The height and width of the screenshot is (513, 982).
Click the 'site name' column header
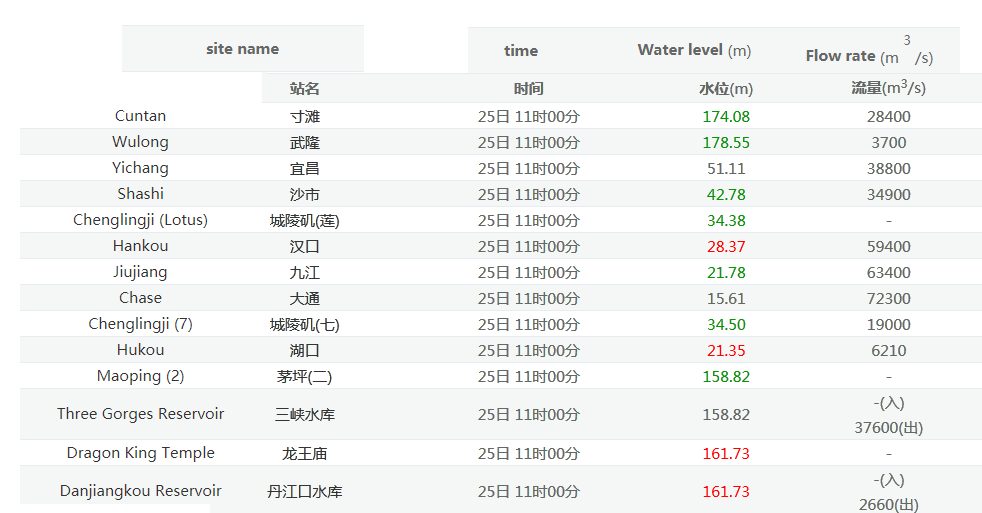point(242,49)
